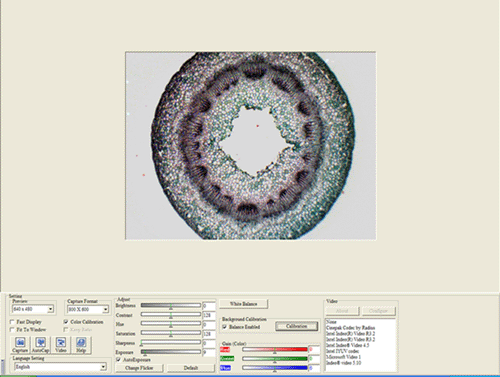Select 'Intel IYUV codec' in list
The height and width of the screenshot is (377, 500).
pyautogui.click(x=342, y=351)
